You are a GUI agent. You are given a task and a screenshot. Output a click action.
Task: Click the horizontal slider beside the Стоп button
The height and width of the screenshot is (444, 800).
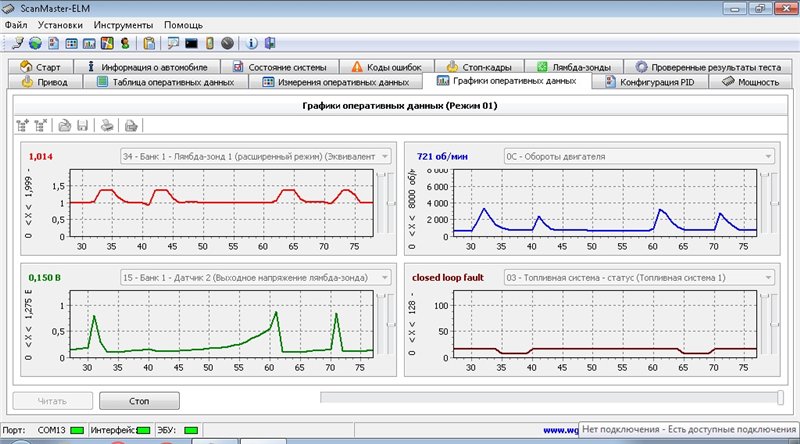coord(552,398)
